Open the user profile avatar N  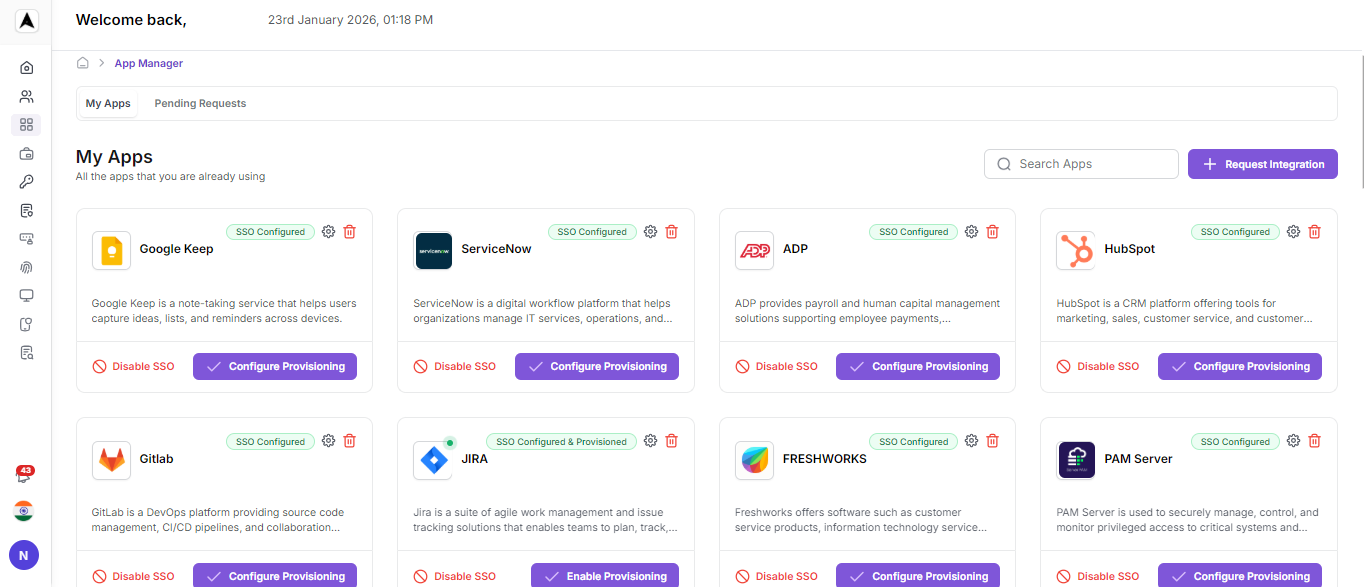(x=24, y=555)
